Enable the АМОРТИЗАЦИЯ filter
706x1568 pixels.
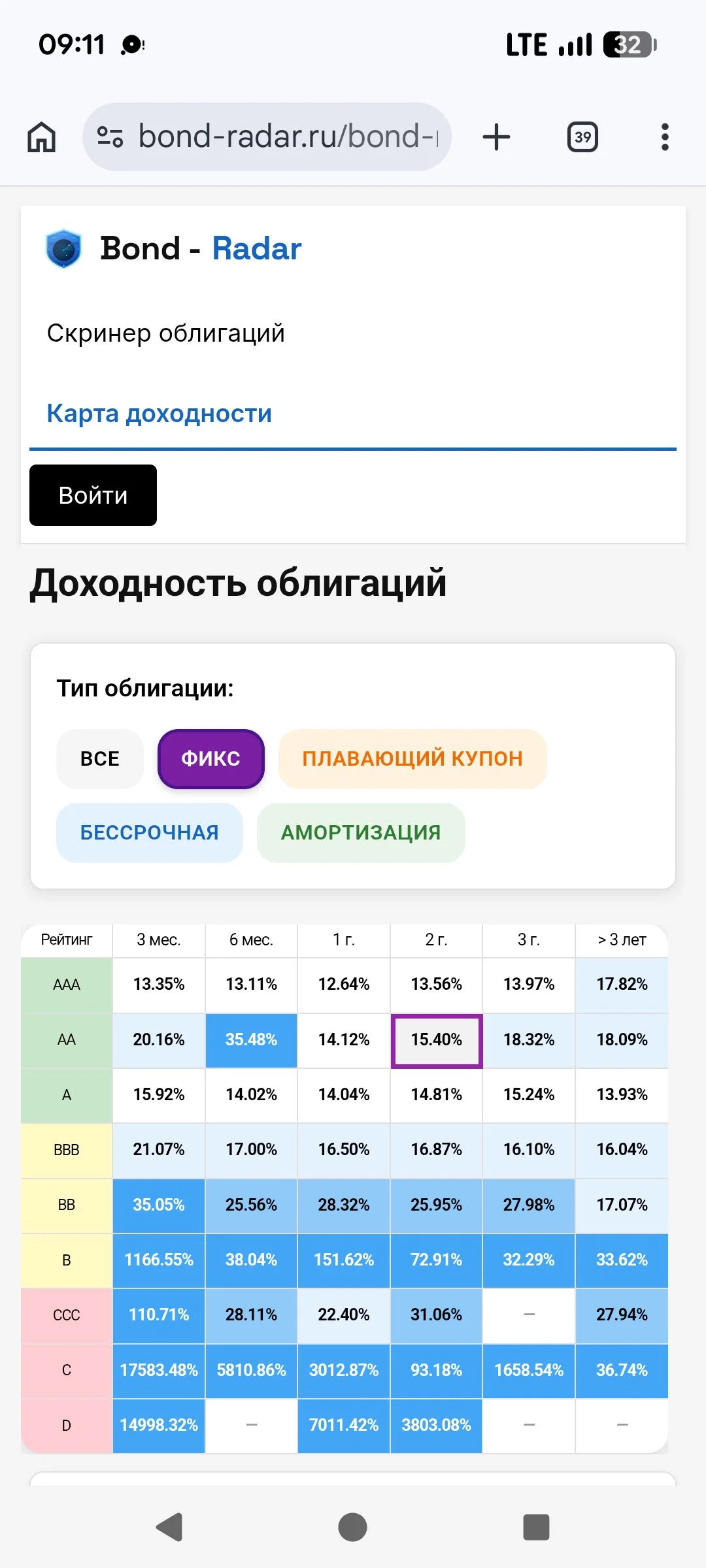[x=361, y=832]
